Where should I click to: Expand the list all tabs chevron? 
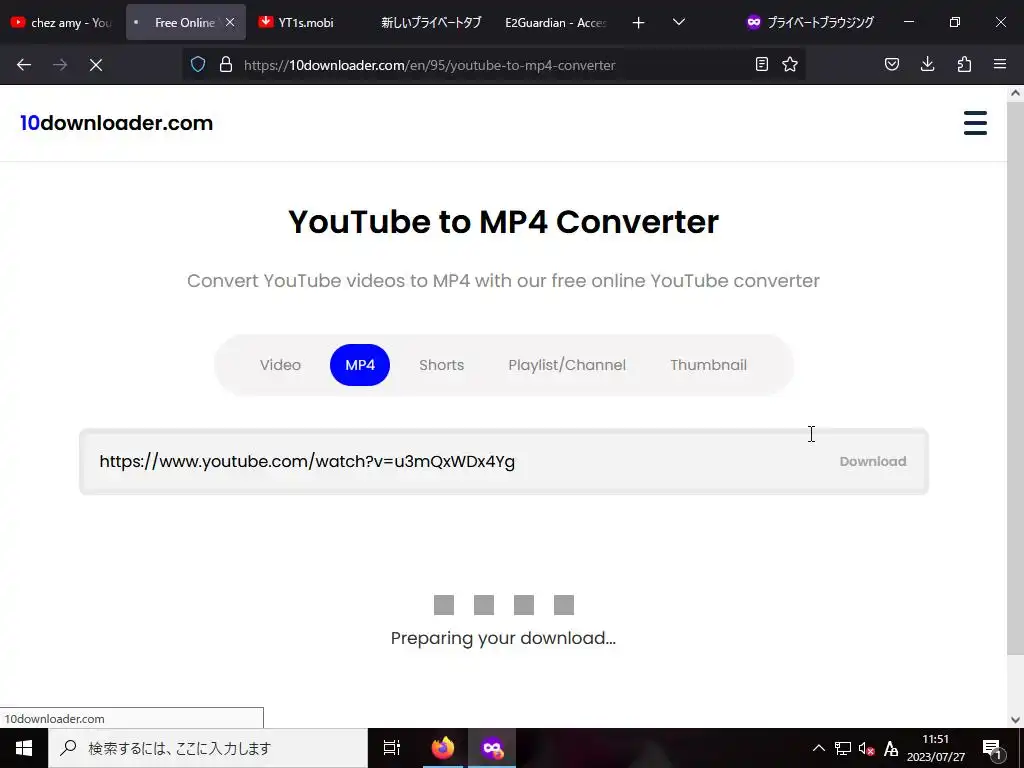pyautogui.click(x=679, y=23)
